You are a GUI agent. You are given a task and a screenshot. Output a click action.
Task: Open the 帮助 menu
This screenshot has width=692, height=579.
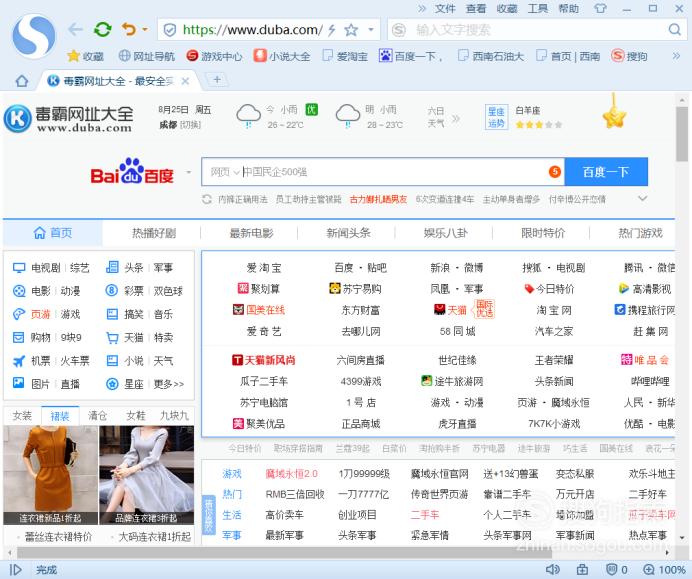click(x=568, y=9)
